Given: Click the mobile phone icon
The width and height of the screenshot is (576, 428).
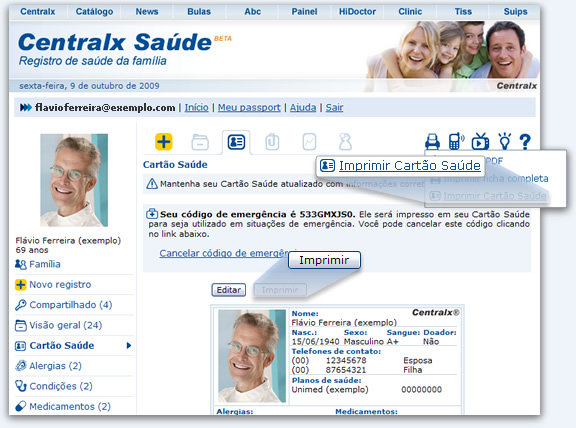Looking at the screenshot, I should point(456,141).
